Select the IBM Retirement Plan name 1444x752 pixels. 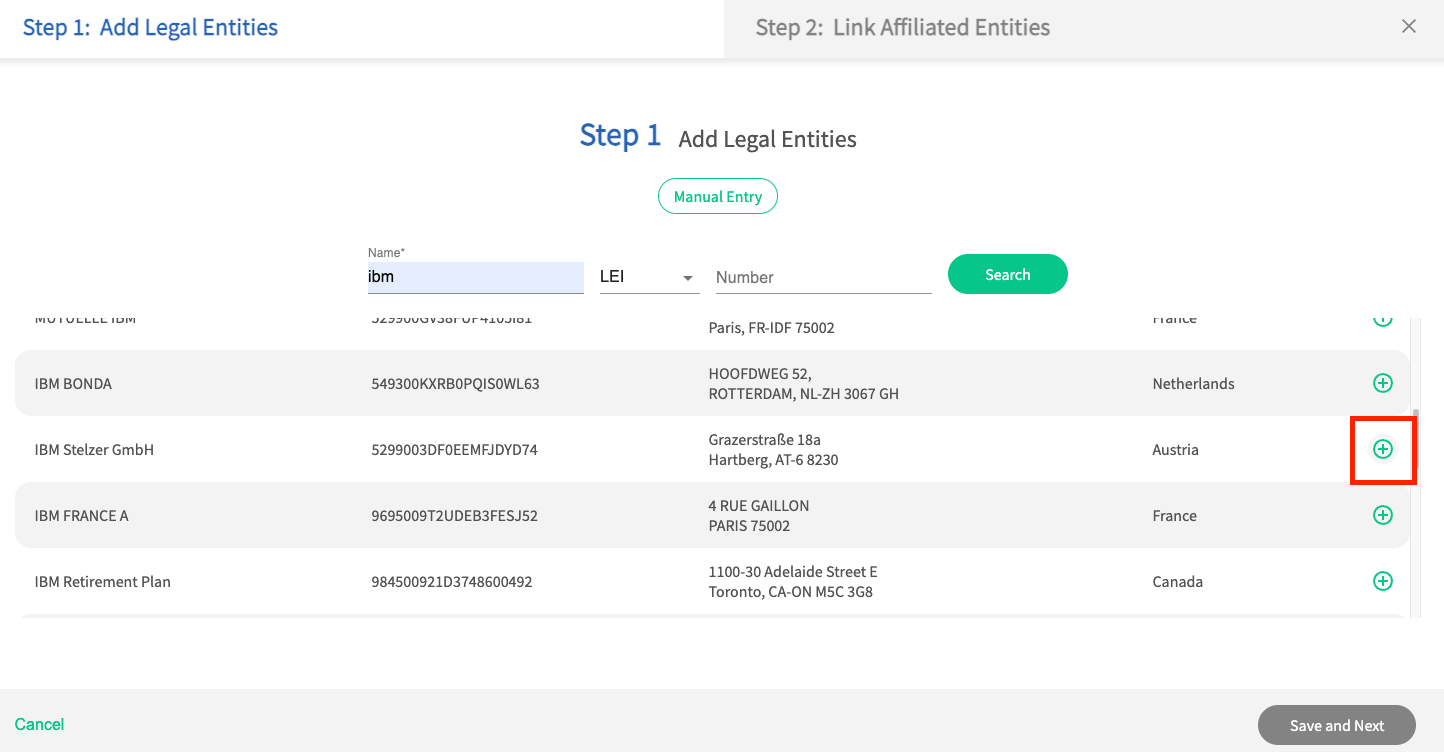tap(102, 582)
